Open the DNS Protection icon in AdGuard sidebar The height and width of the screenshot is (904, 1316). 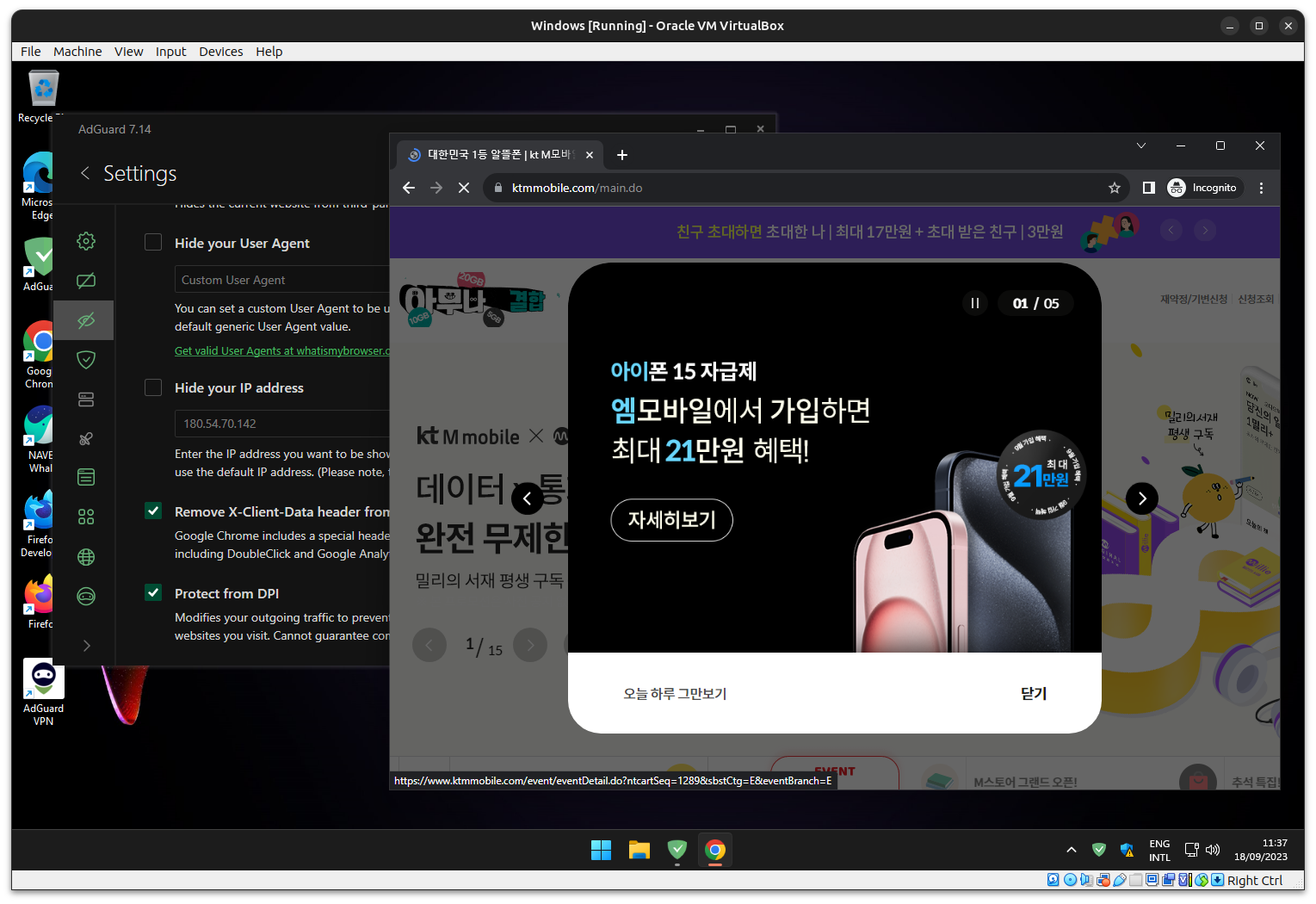tap(85, 399)
